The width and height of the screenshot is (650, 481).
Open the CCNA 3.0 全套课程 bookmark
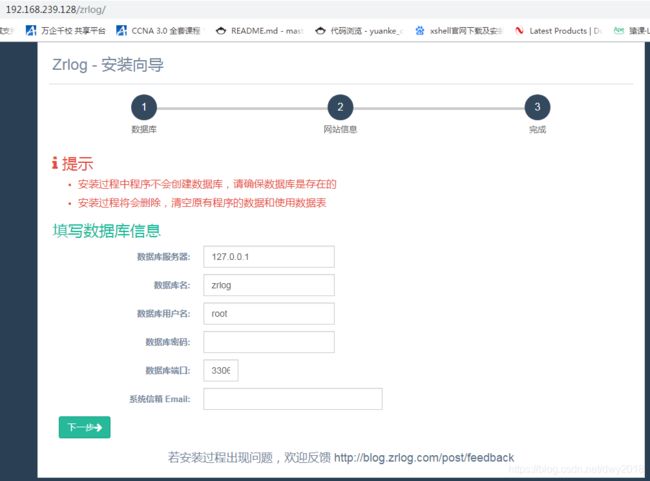click(158, 31)
